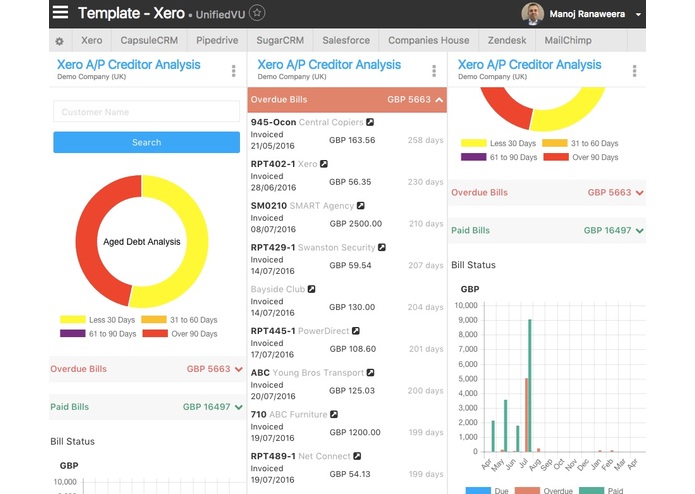Open options menu of the middle Creditor Analysis panel
This screenshot has width=695, height=494.
(434, 71)
